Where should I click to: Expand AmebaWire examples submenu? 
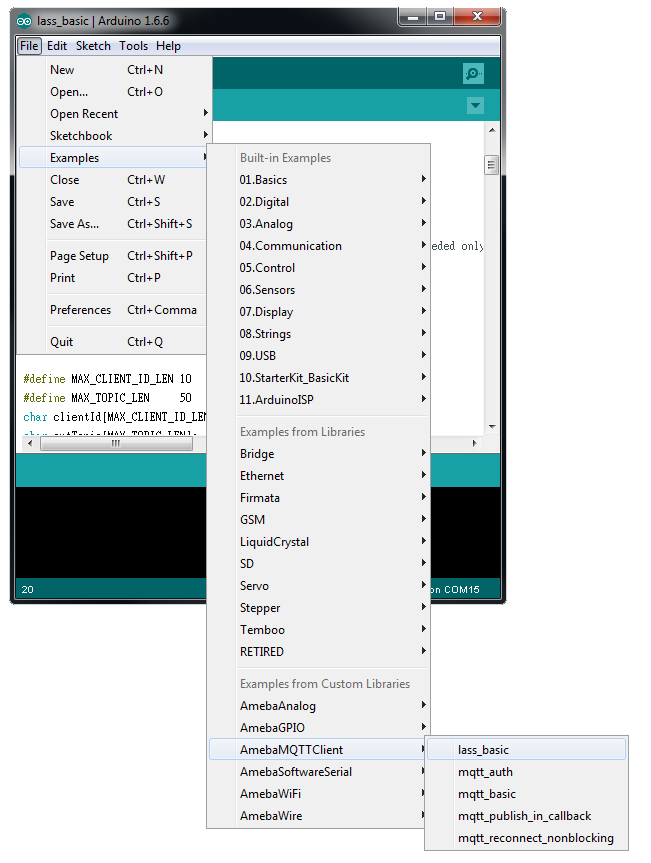click(319, 816)
